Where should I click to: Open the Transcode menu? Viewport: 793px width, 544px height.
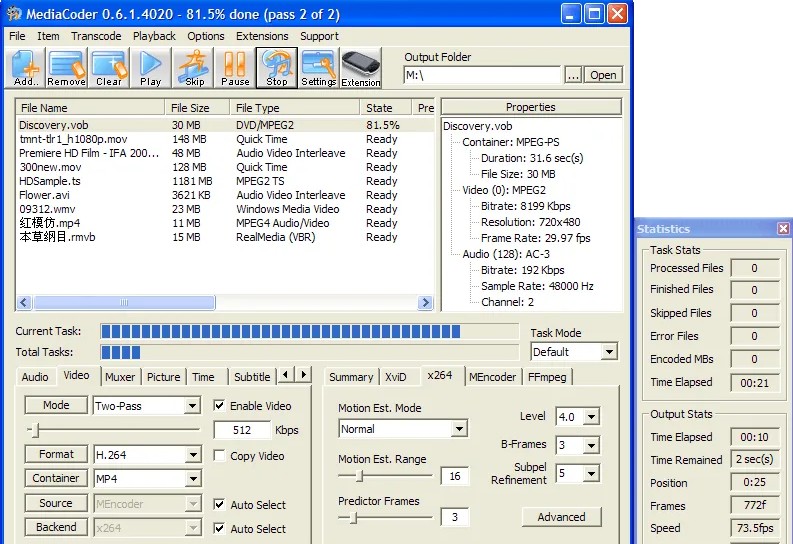tap(96, 36)
